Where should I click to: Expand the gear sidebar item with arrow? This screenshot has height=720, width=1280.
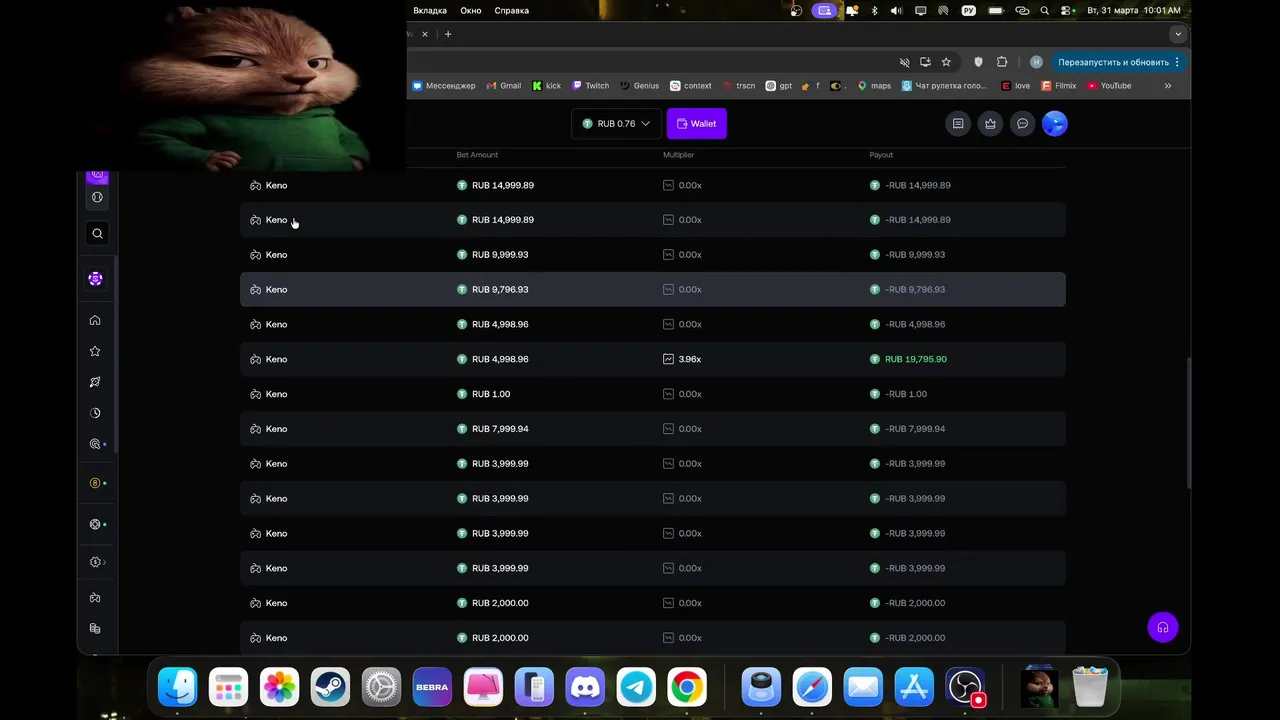click(97, 562)
